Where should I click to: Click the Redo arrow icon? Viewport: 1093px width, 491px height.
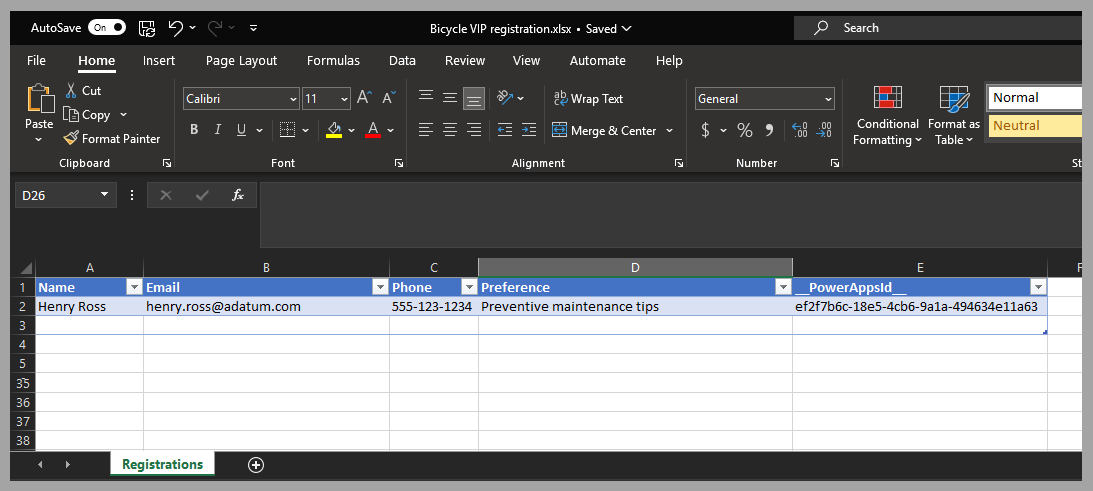pos(214,28)
